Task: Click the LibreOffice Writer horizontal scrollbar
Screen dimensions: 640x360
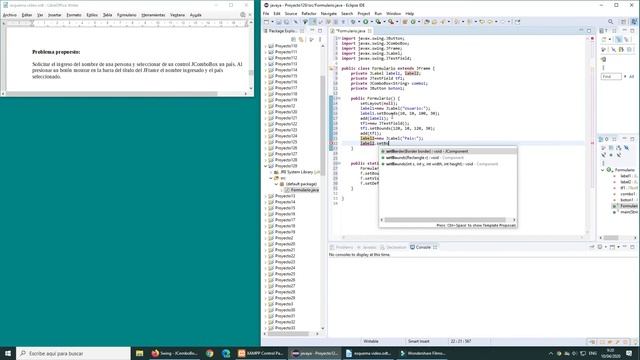Action: pyautogui.click(x=112, y=94)
